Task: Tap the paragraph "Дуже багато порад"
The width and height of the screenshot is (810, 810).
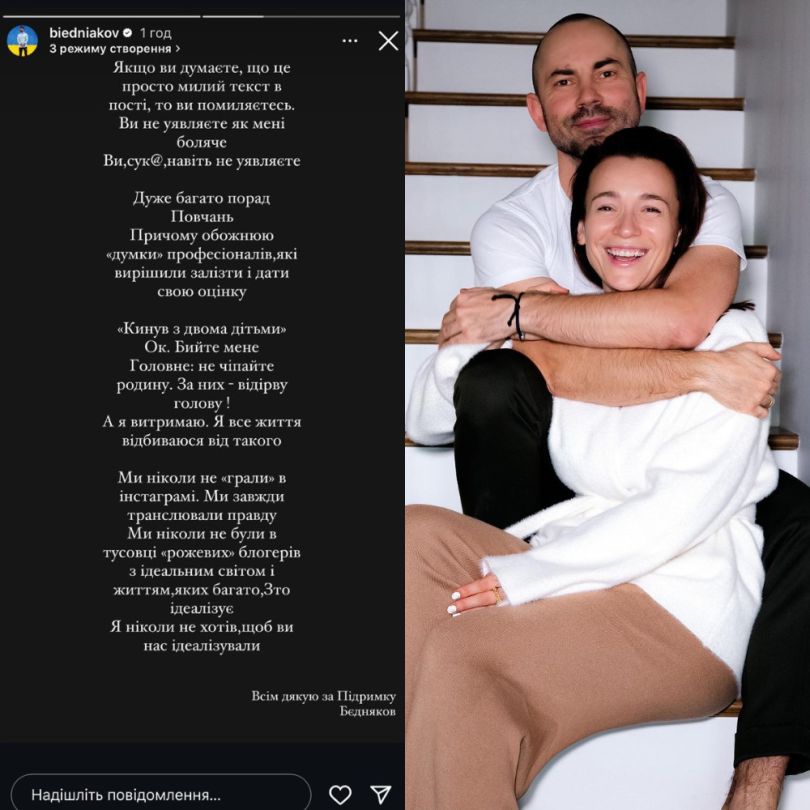Action: coord(201,245)
